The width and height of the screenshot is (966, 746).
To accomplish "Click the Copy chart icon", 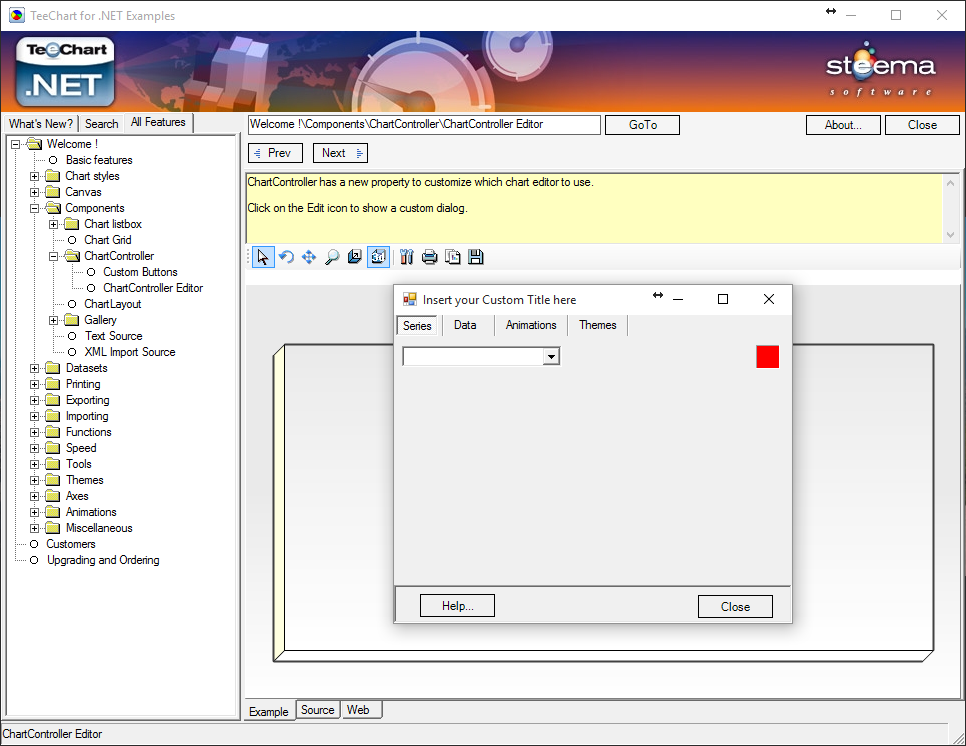I will click(x=453, y=257).
